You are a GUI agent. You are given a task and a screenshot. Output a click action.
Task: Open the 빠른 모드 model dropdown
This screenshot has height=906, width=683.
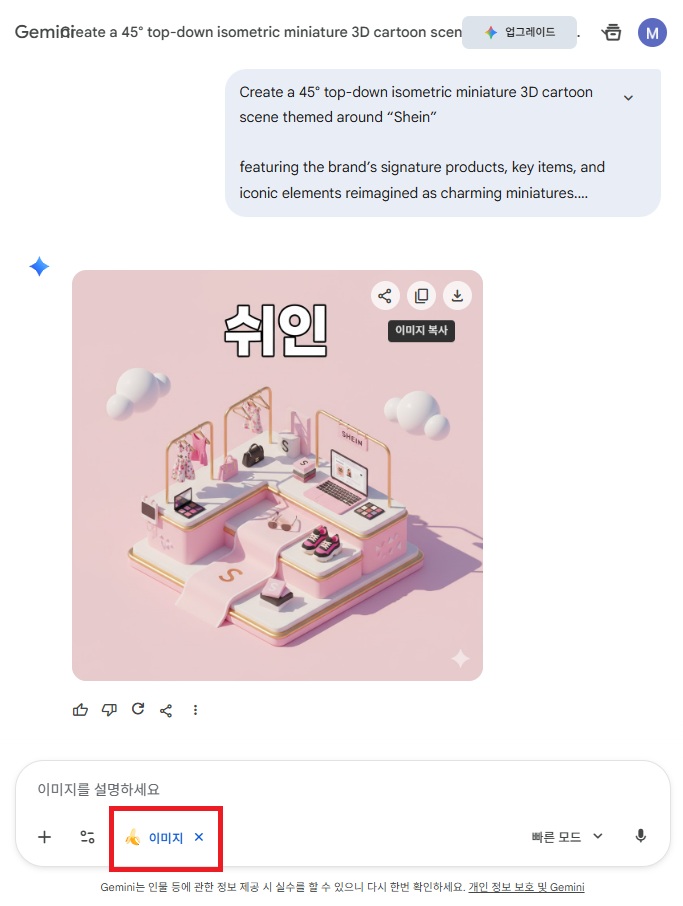567,837
